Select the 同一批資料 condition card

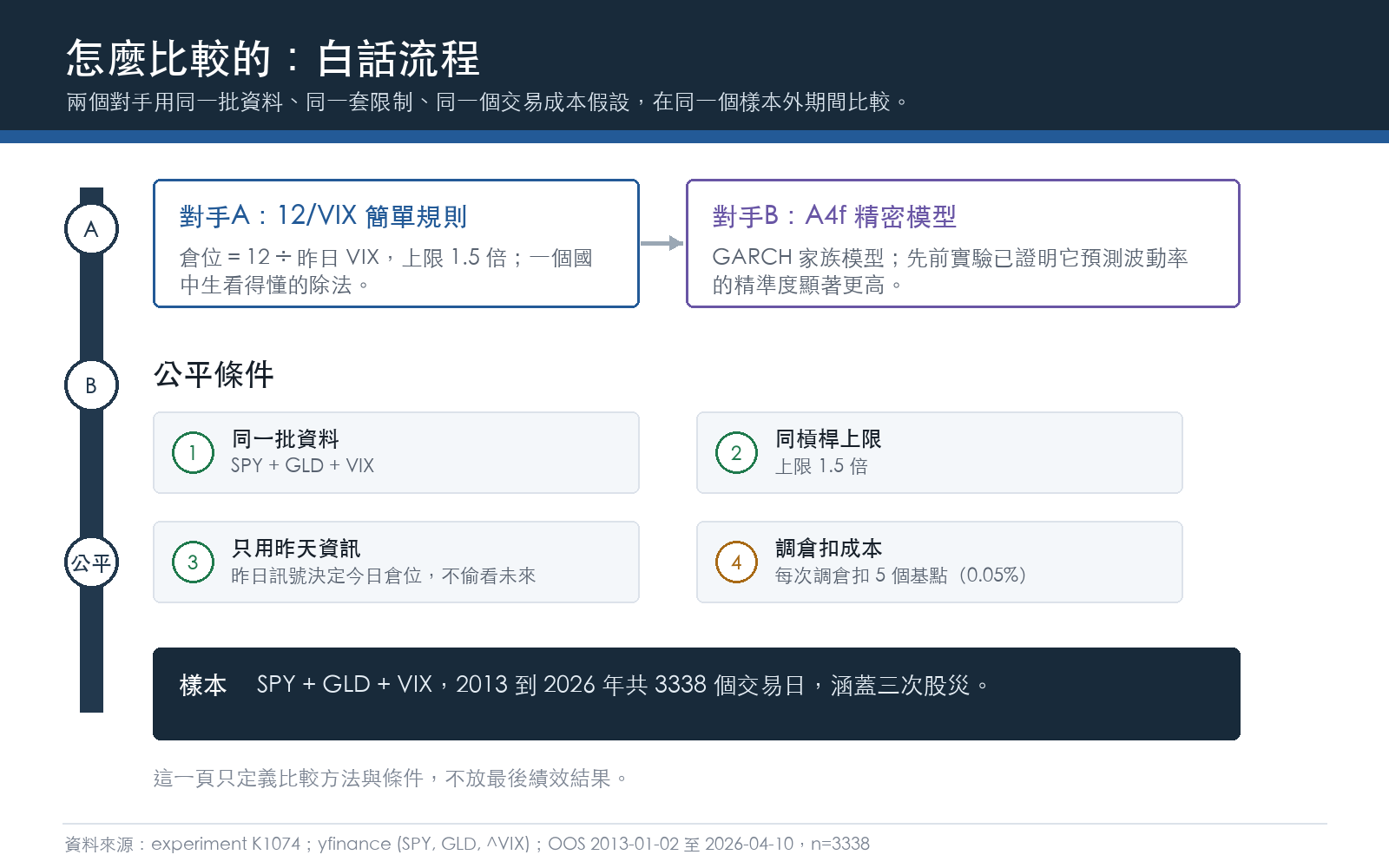coord(396,452)
